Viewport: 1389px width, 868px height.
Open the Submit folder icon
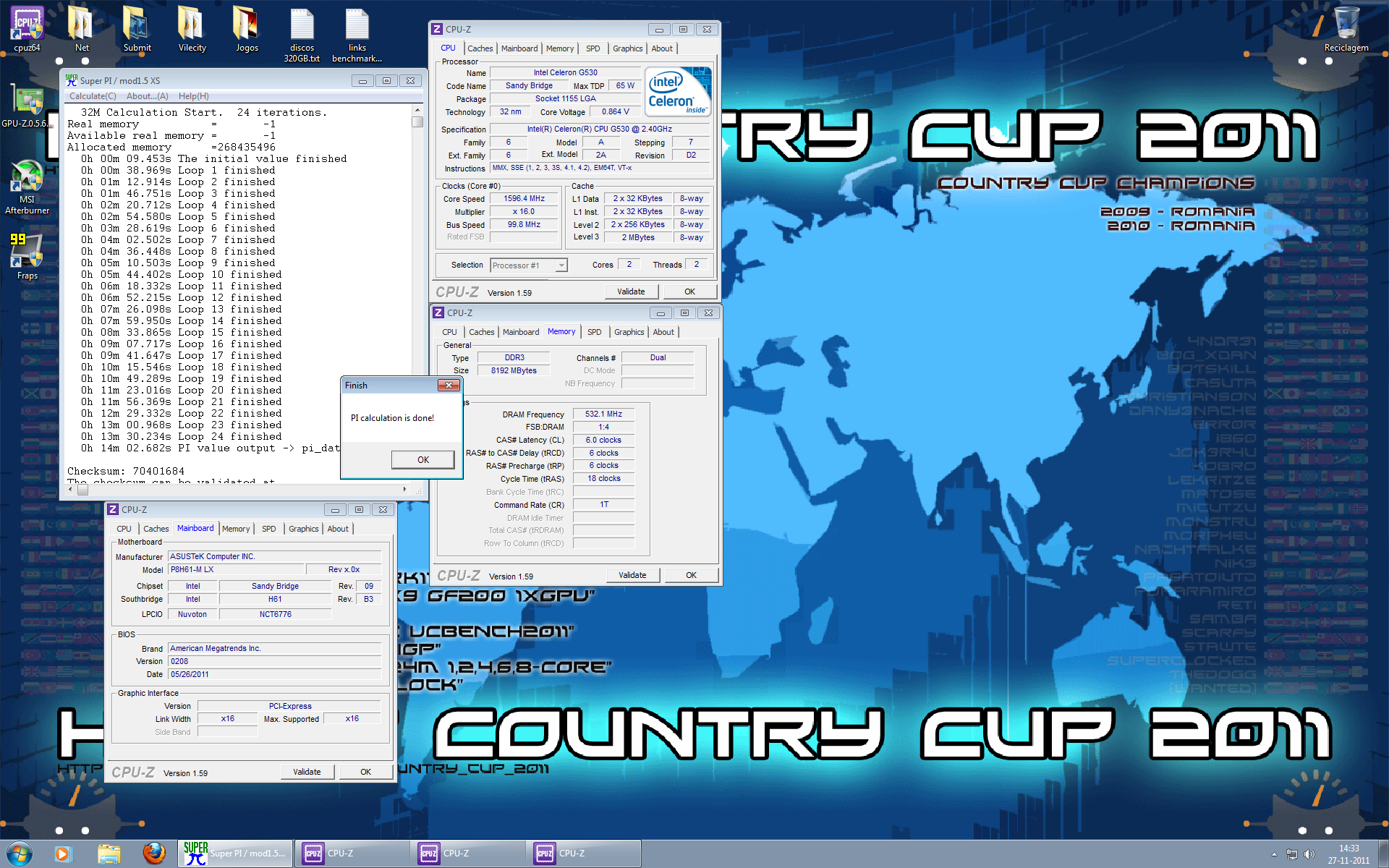tap(137, 29)
